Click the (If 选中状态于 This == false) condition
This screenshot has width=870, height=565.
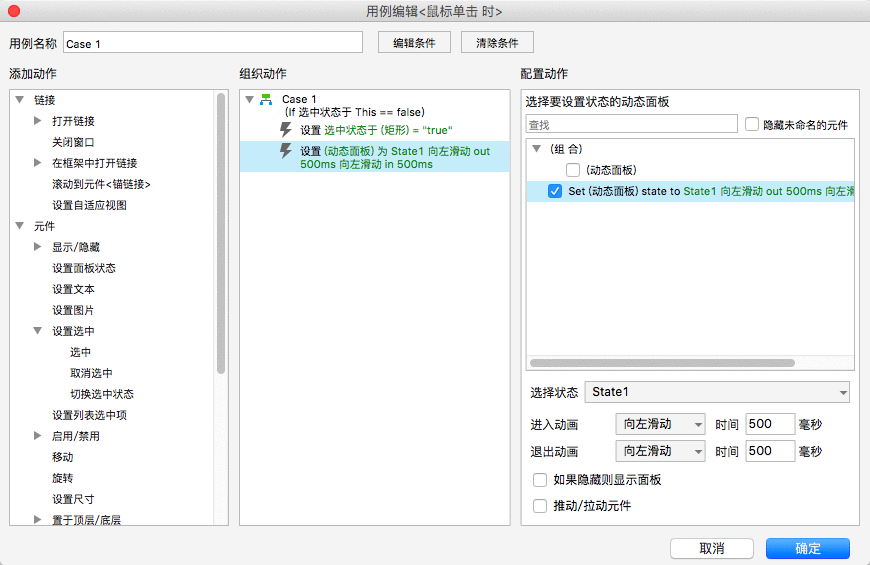pos(355,112)
